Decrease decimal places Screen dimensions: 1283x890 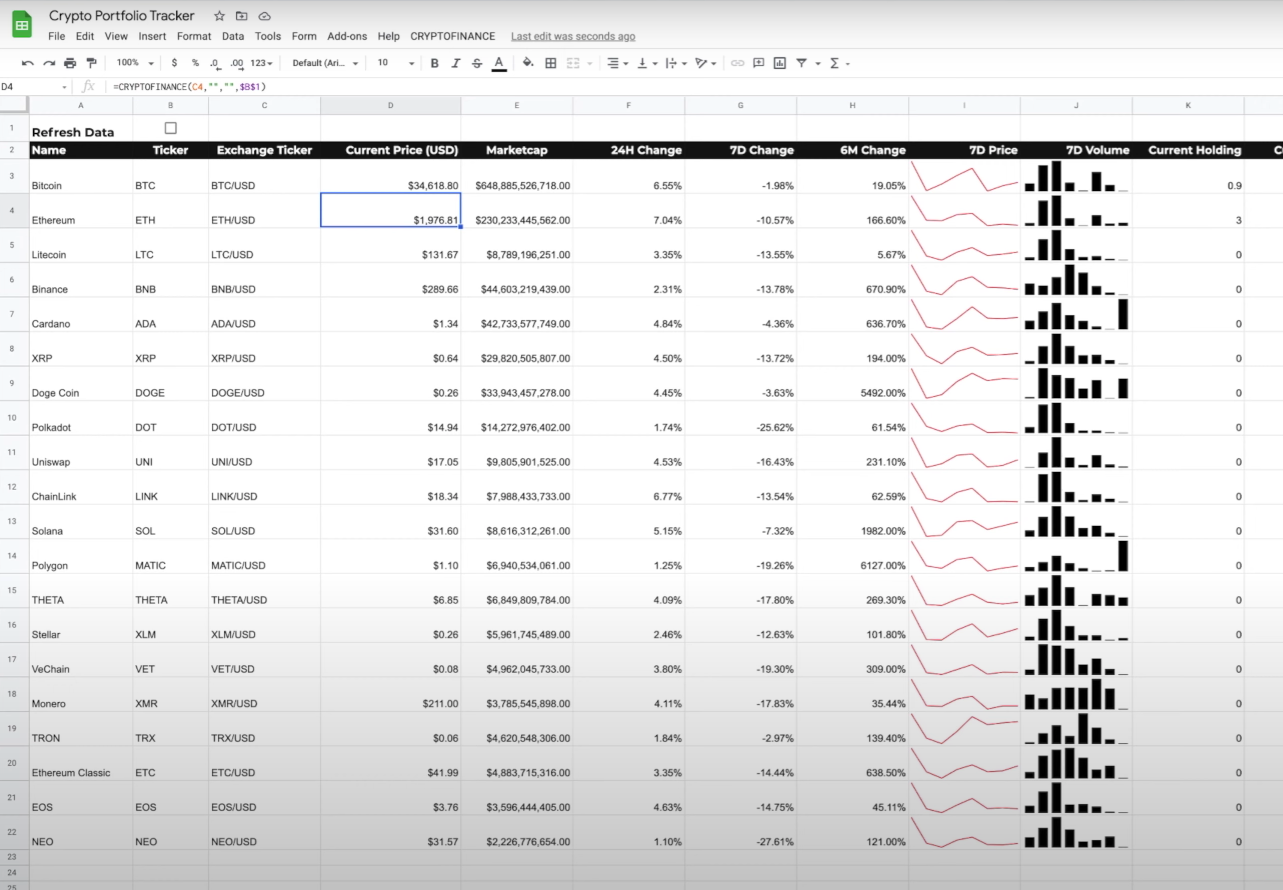click(x=214, y=63)
